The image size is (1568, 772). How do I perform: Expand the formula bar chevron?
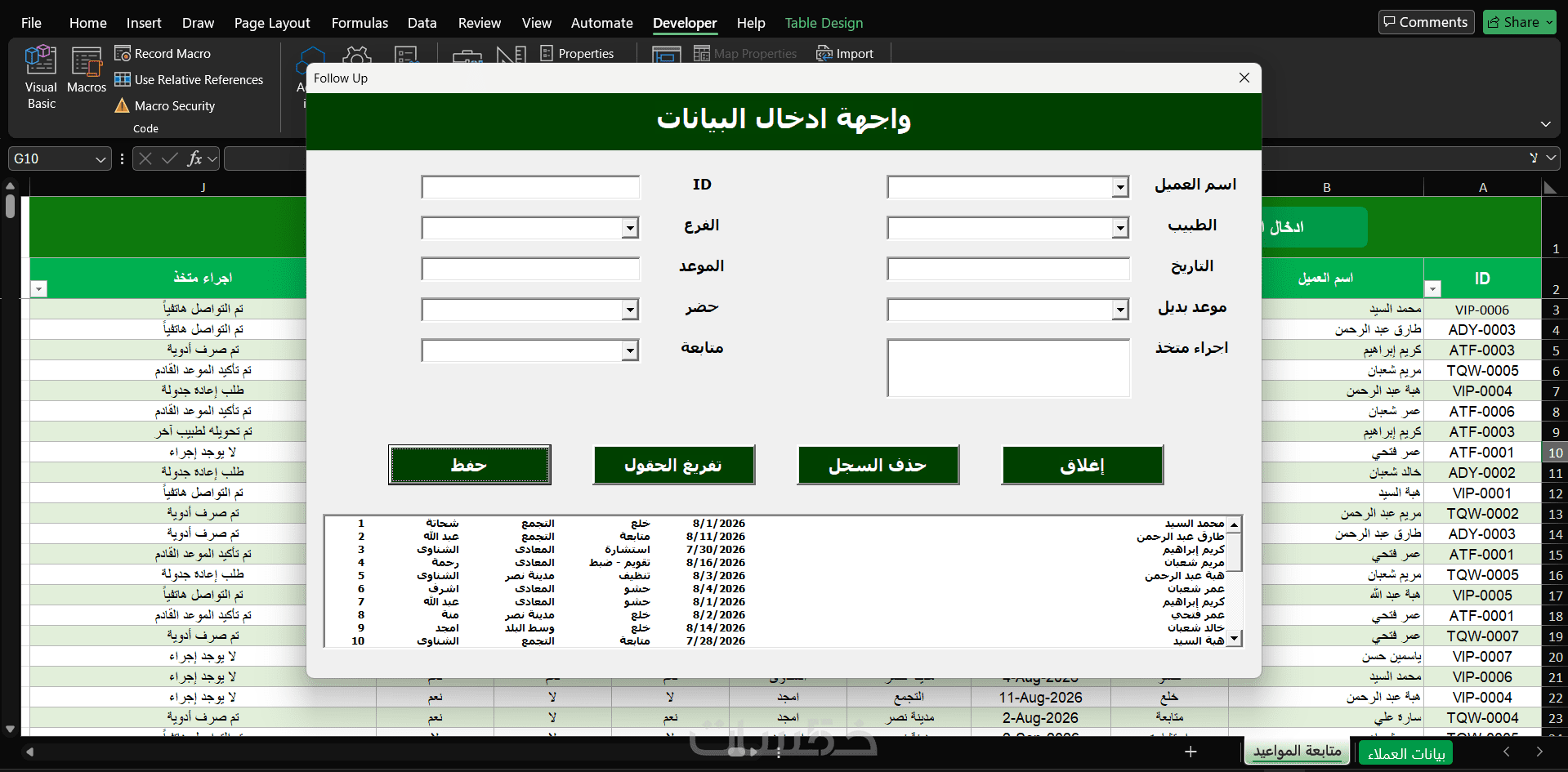[1551, 158]
